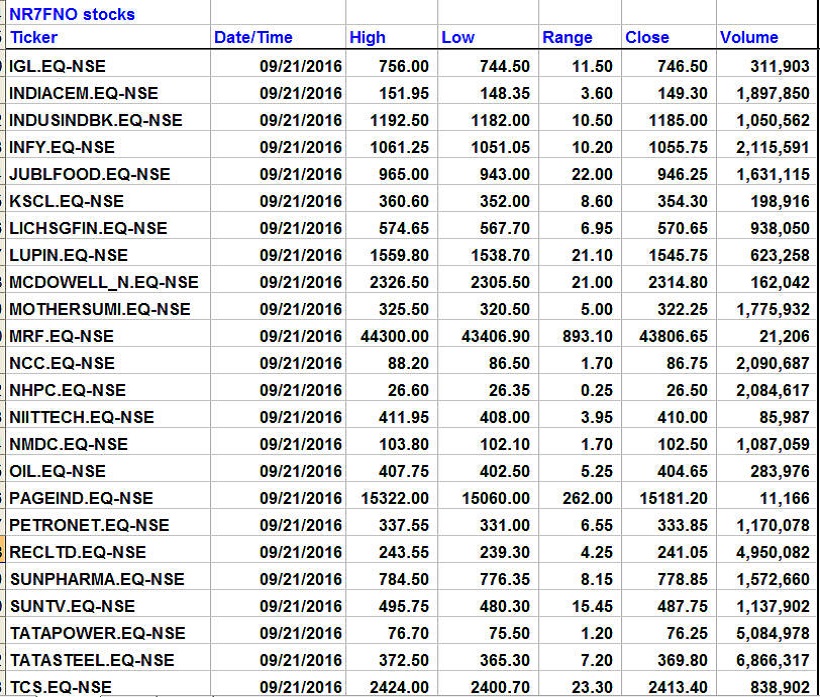Screen dimensions: 820x697
Task: Select the NR7FNO stocks title cell
Action: click(x=71, y=14)
